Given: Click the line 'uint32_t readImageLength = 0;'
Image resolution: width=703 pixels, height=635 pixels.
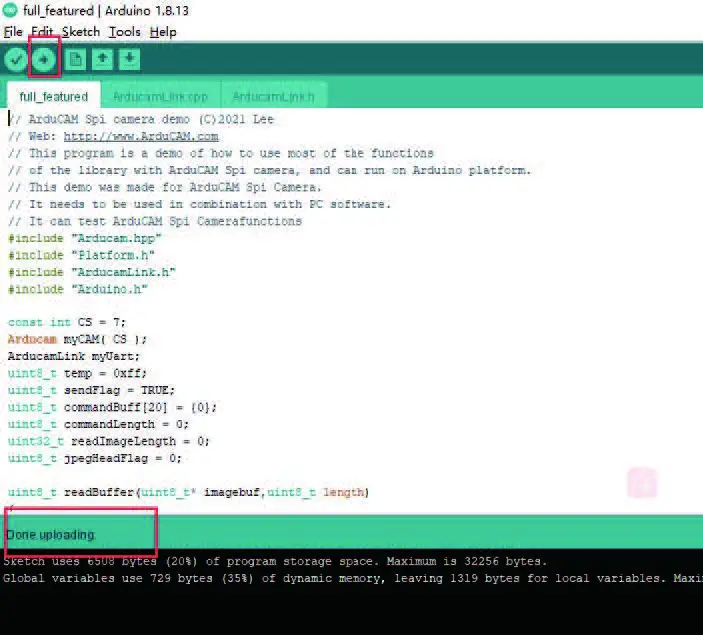Looking at the screenshot, I should pos(108,442).
